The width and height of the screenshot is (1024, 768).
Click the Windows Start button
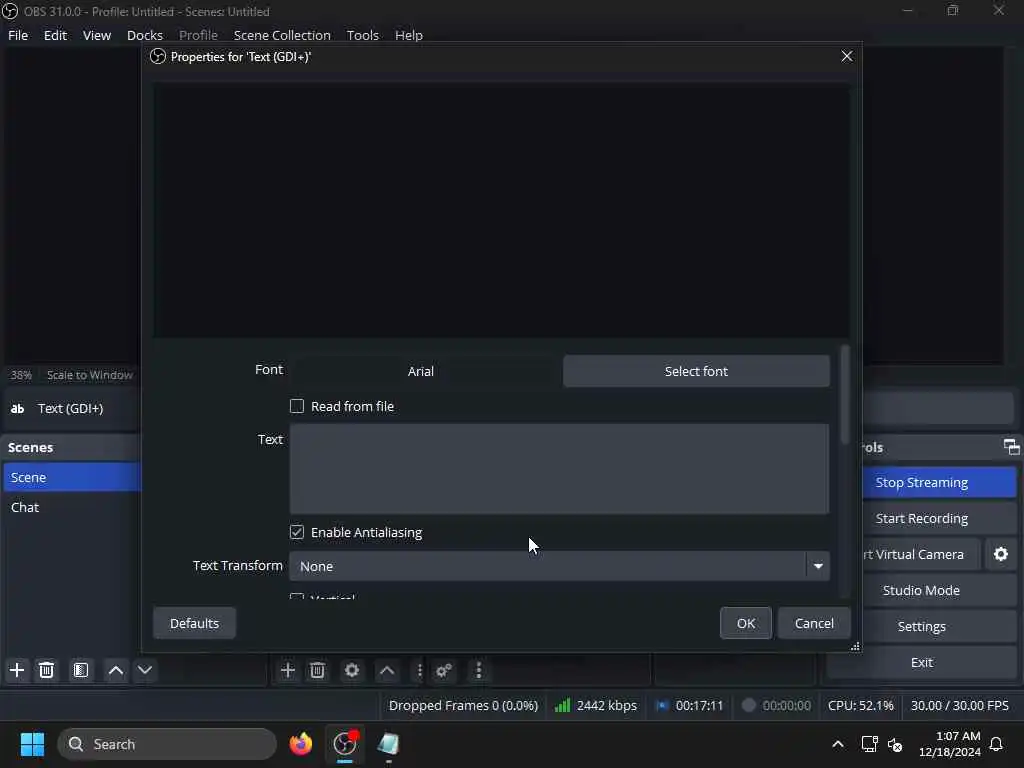[x=32, y=744]
